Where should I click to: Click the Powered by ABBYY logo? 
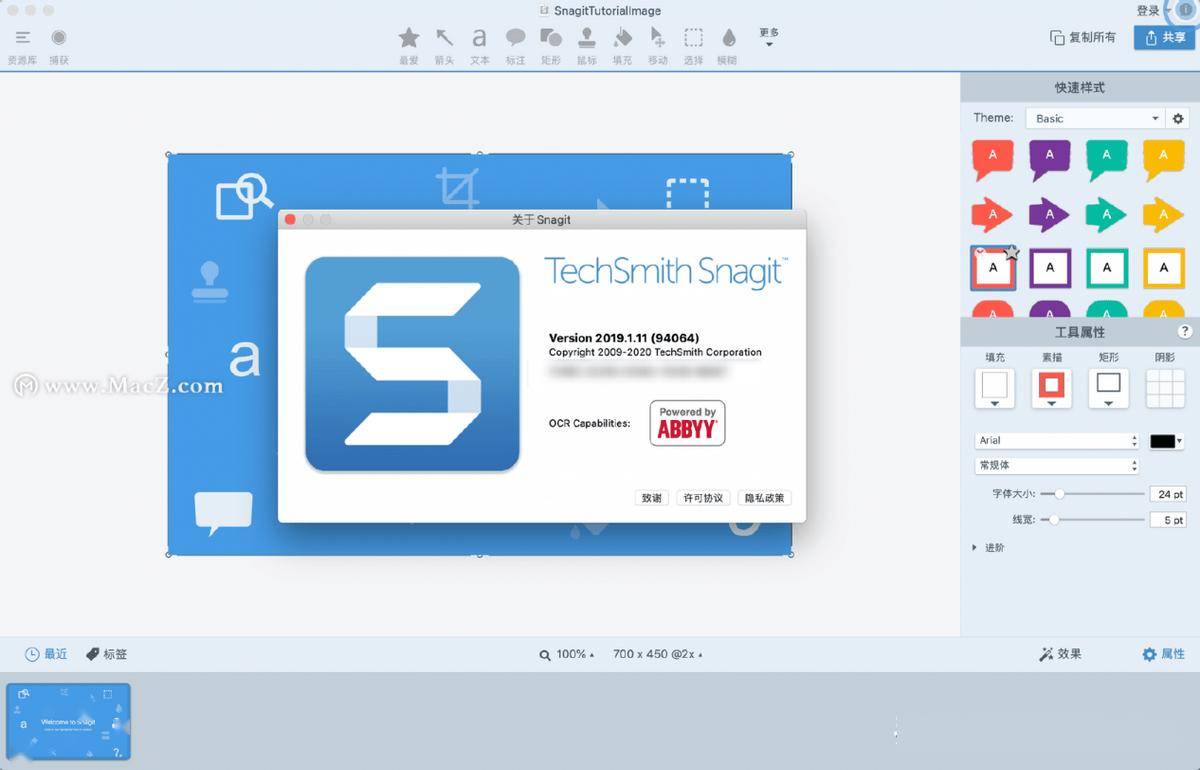pos(687,423)
